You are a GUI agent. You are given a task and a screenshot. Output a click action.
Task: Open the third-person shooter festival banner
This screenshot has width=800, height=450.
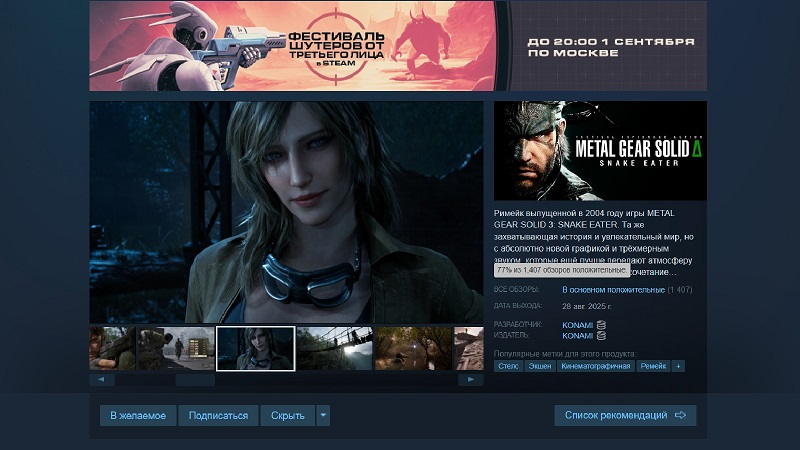point(398,46)
